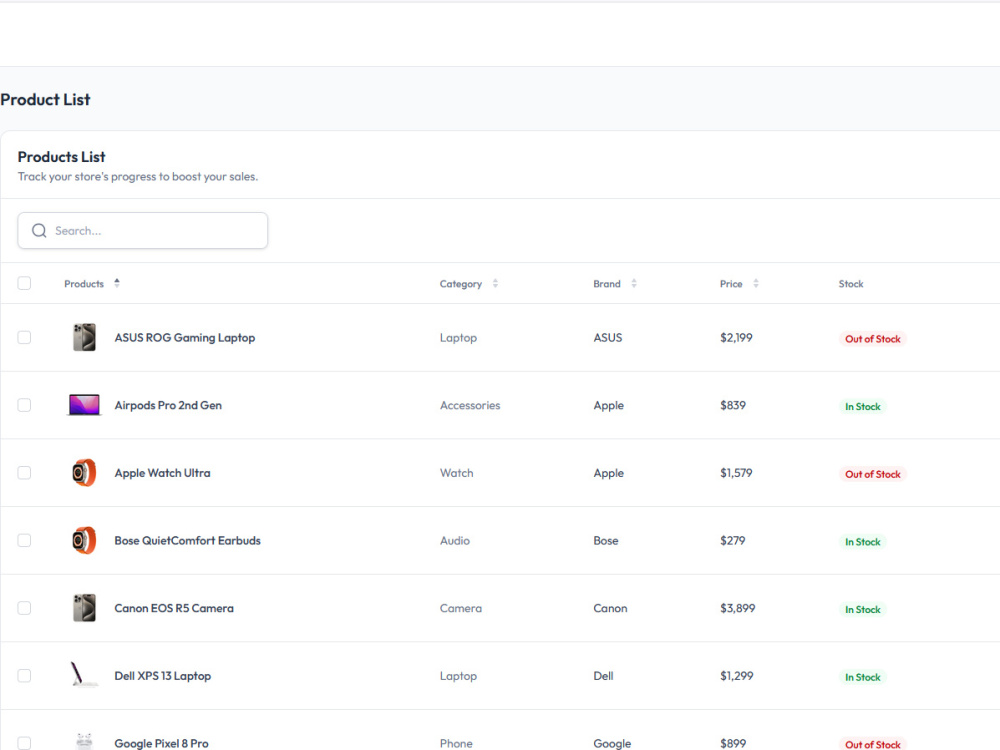The width and height of the screenshot is (1000, 750).
Task: Click the Canon brand cell
Action: point(610,608)
